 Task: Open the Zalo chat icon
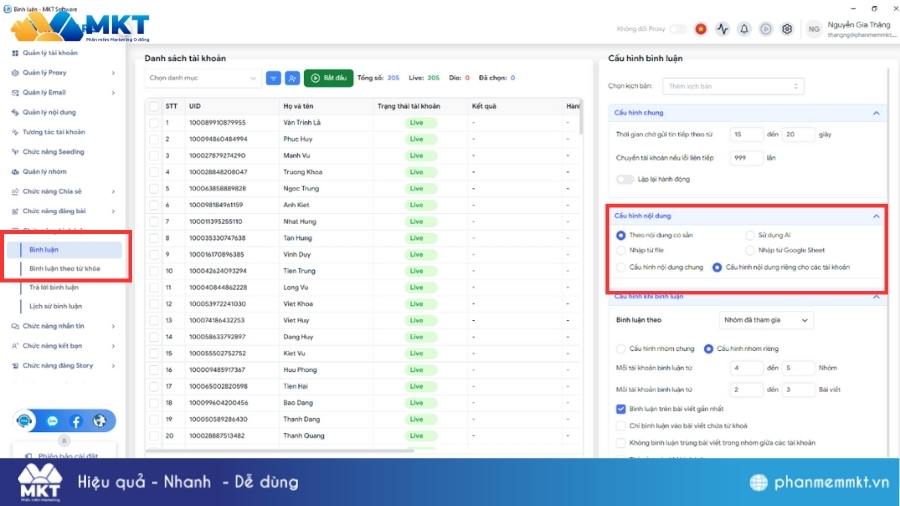52,421
